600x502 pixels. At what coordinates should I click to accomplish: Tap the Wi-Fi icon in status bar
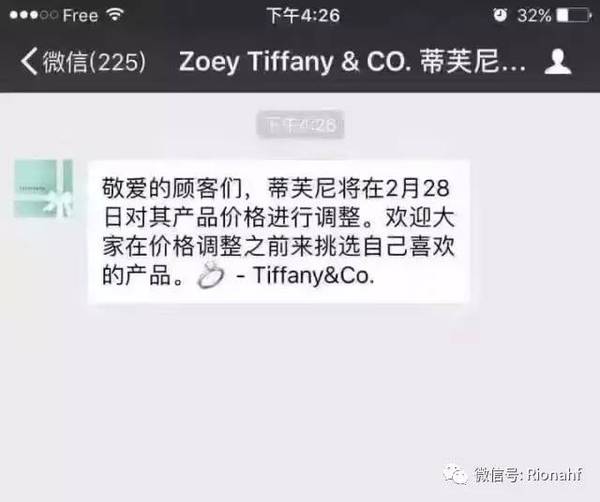115,15
